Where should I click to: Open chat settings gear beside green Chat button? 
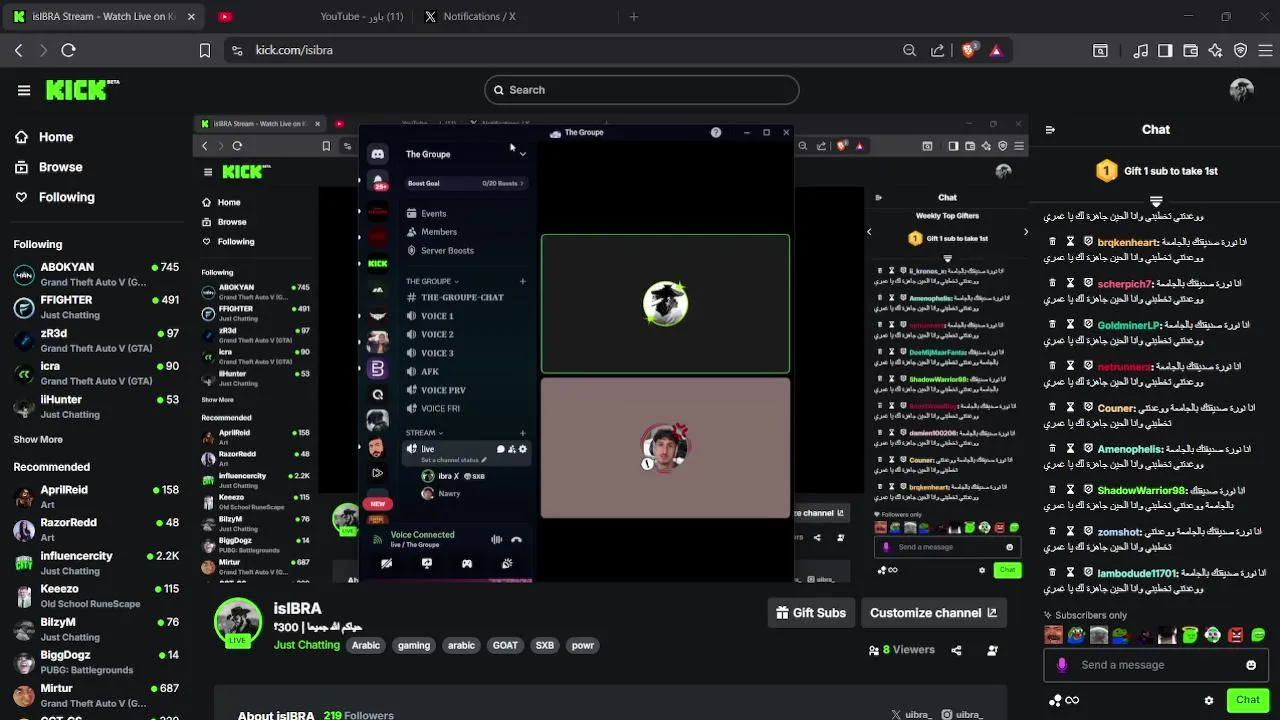(1209, 701)
